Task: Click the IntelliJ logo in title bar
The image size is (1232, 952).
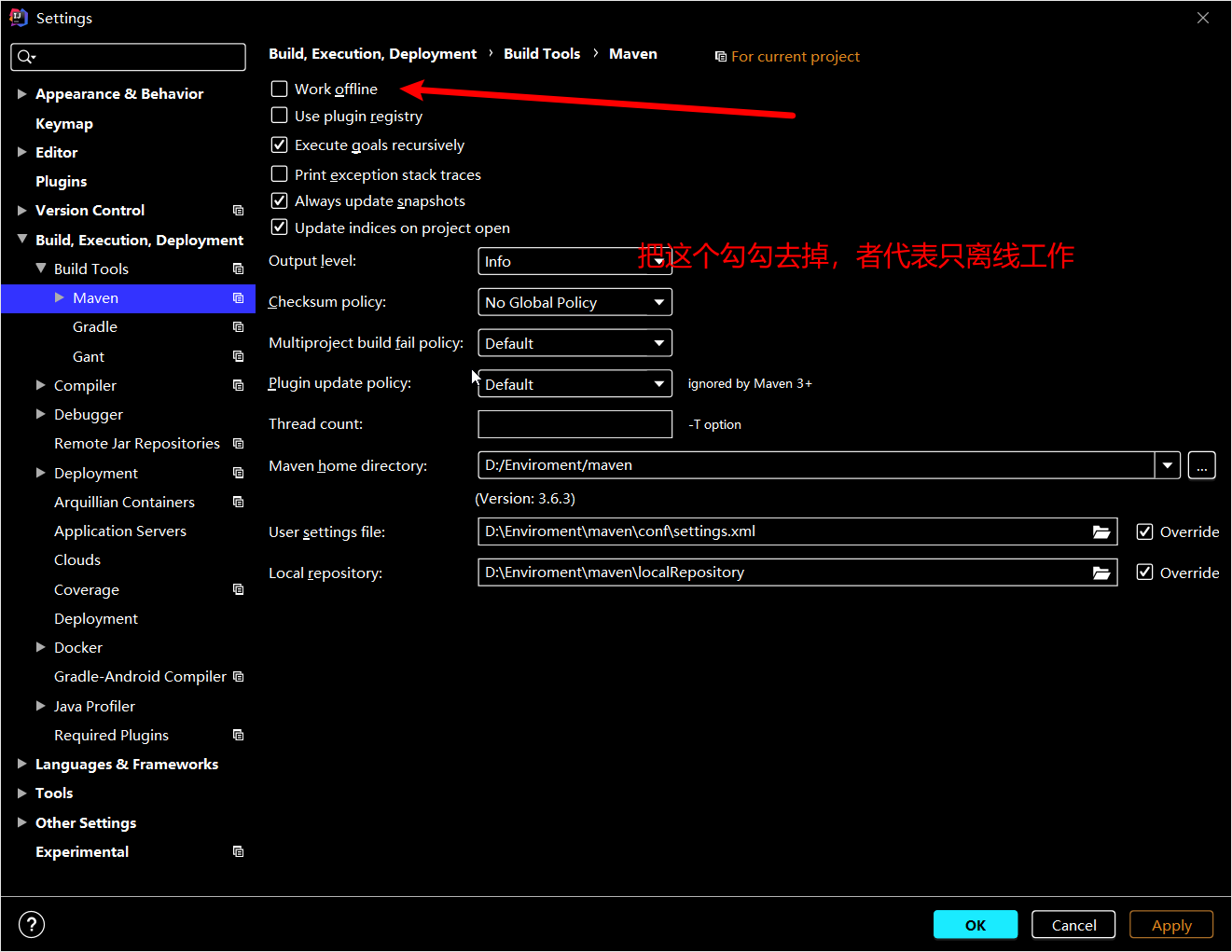Action: click(x=19, y=18)
